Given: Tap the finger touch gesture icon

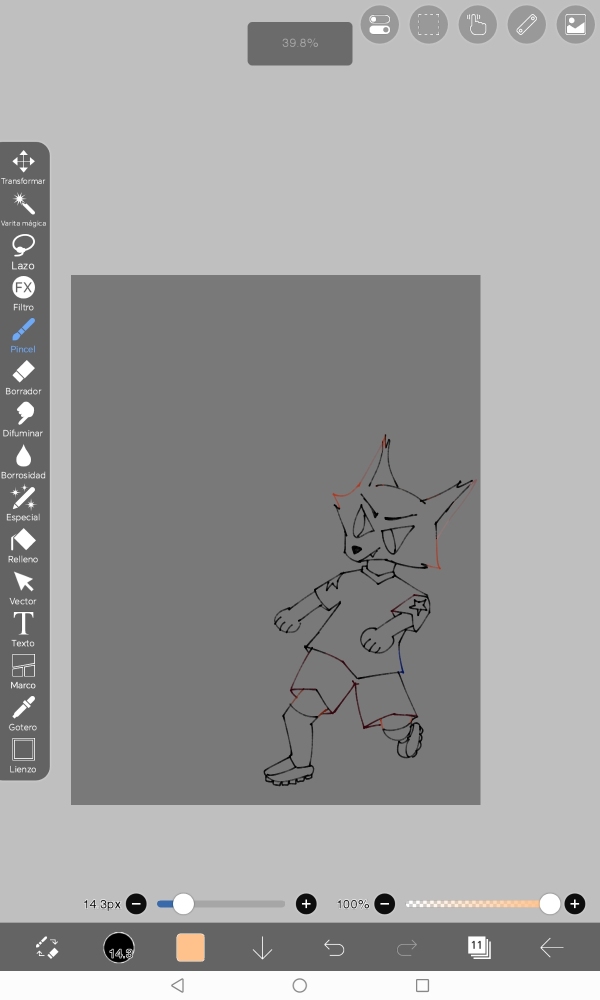Looking at the screenshot, I should [478, 25].
